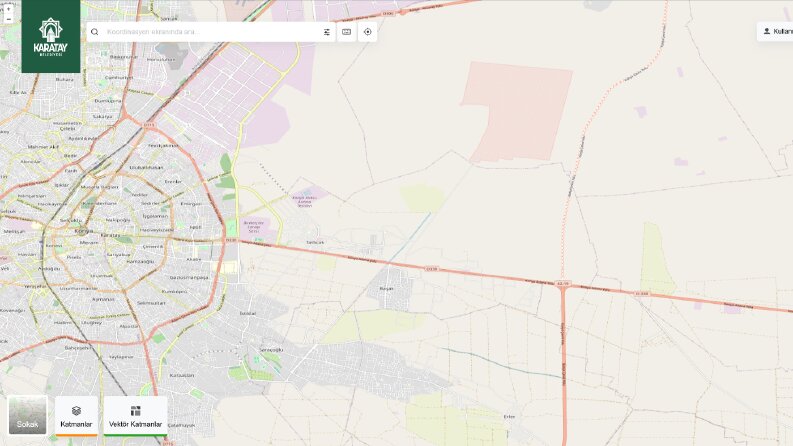Open the Vektör Katmanlar panel

pyautogui.click(x=136, y=416)
